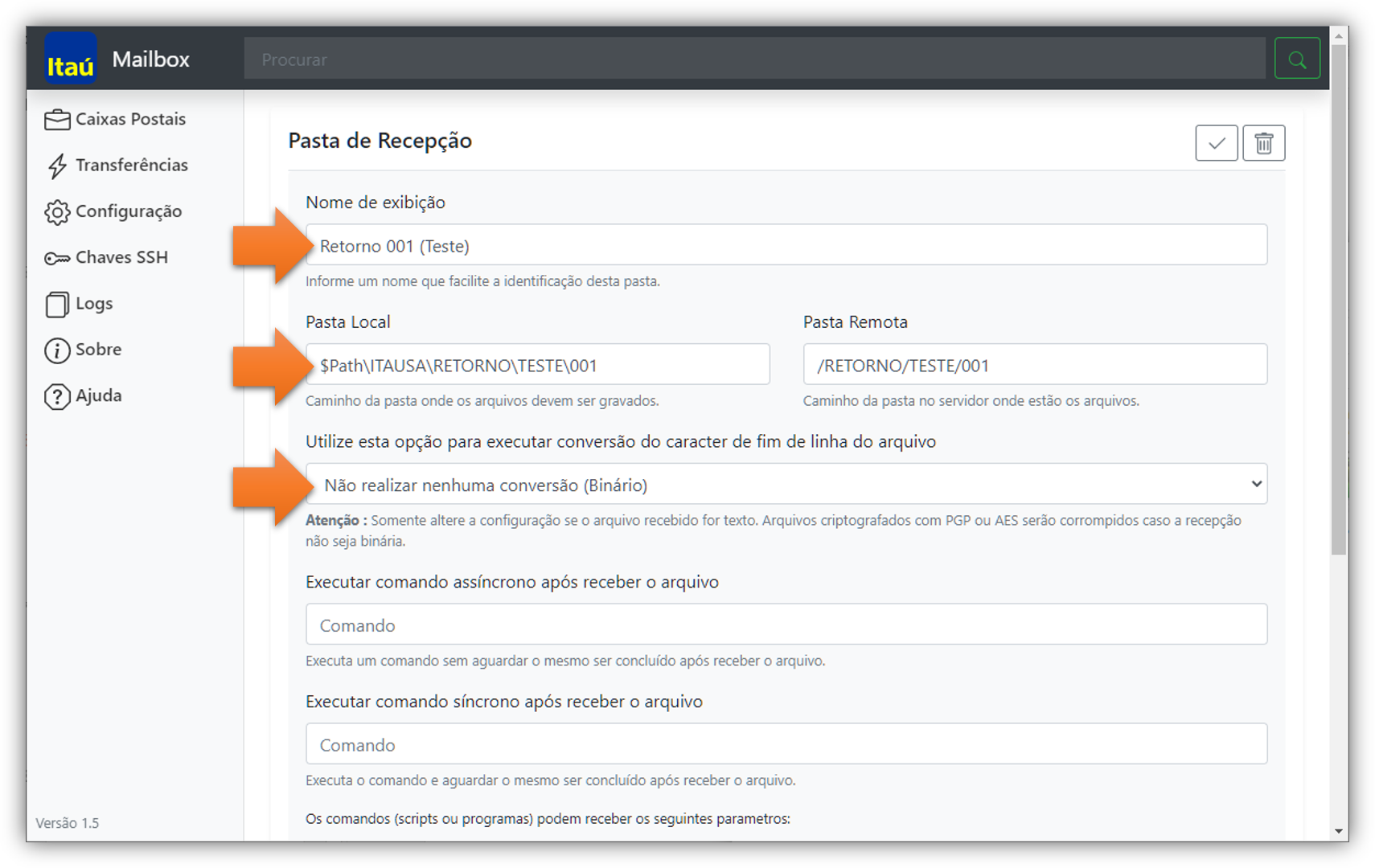
Task: Expand the line-ending conversion dropdown
Action: 786,484
